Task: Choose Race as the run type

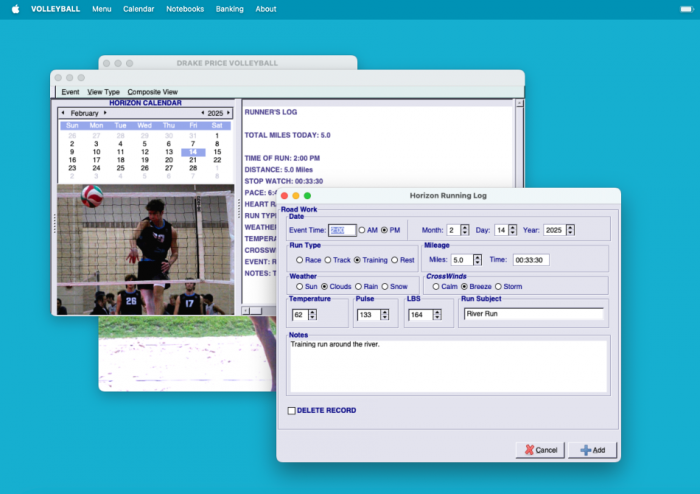Action: pos(300,260)
